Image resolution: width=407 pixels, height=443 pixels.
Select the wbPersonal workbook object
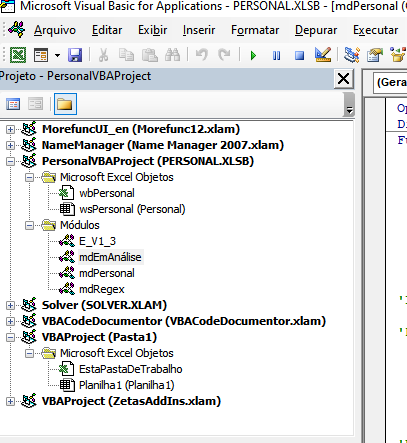pos(107,193)
